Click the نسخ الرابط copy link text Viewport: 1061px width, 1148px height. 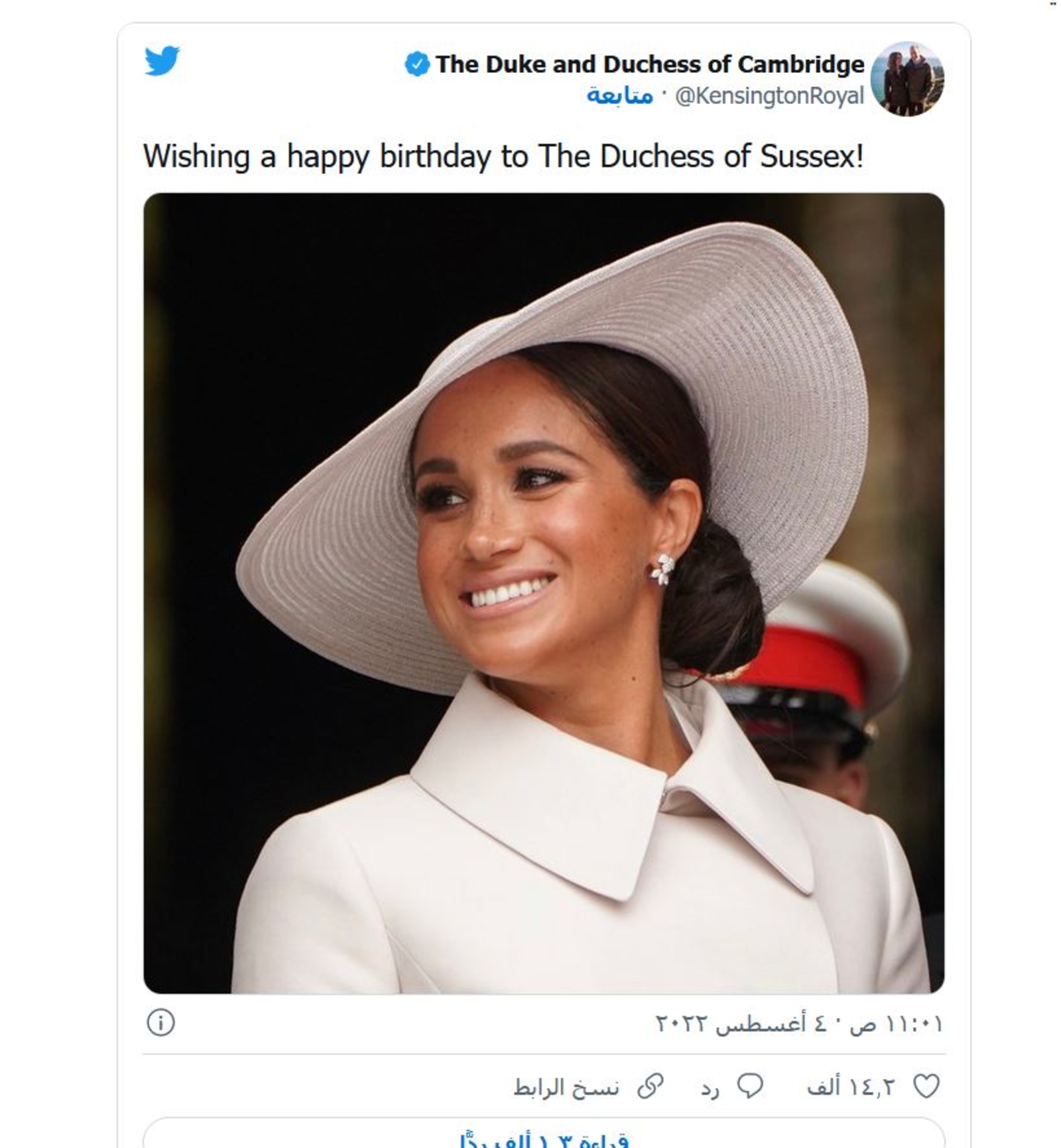click(566, 1087)
